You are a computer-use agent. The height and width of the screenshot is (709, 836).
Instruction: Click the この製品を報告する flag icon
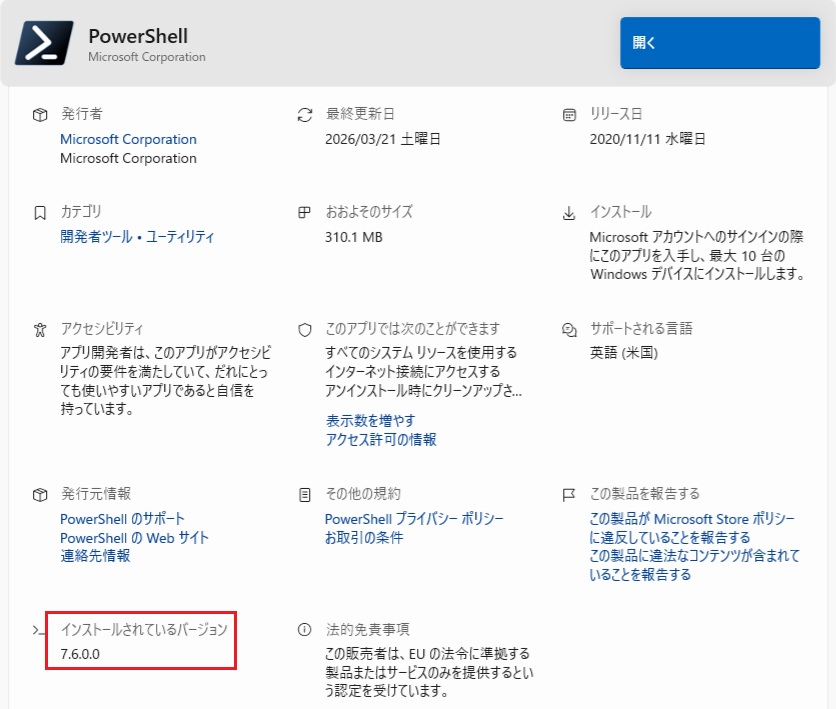click(569, 495)
